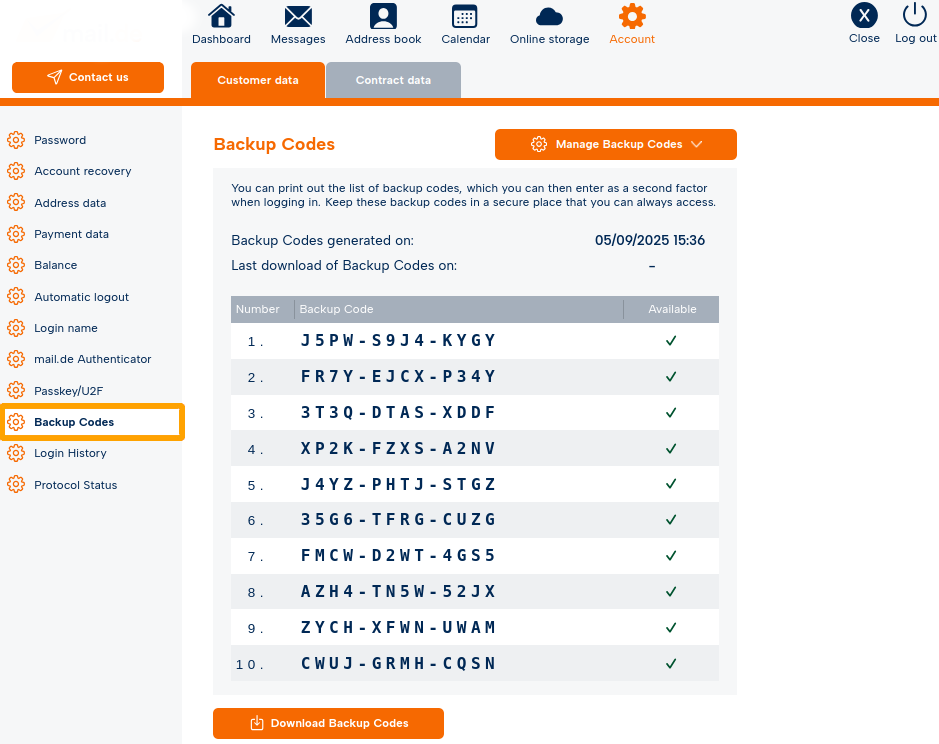Click the gear icon beside Payment data
The height and width of the screenshot is (744, 939).
(16, 234)
